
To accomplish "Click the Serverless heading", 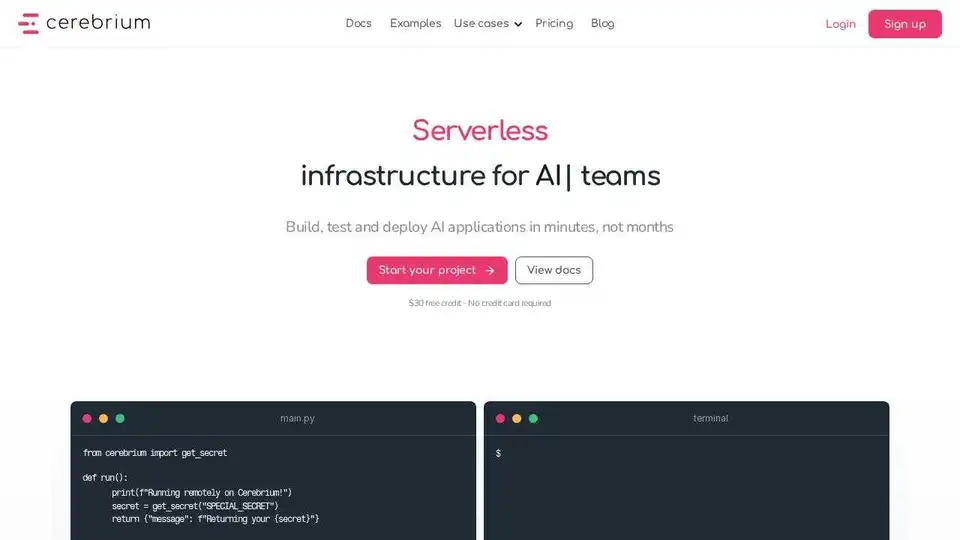I will [480, 130].
